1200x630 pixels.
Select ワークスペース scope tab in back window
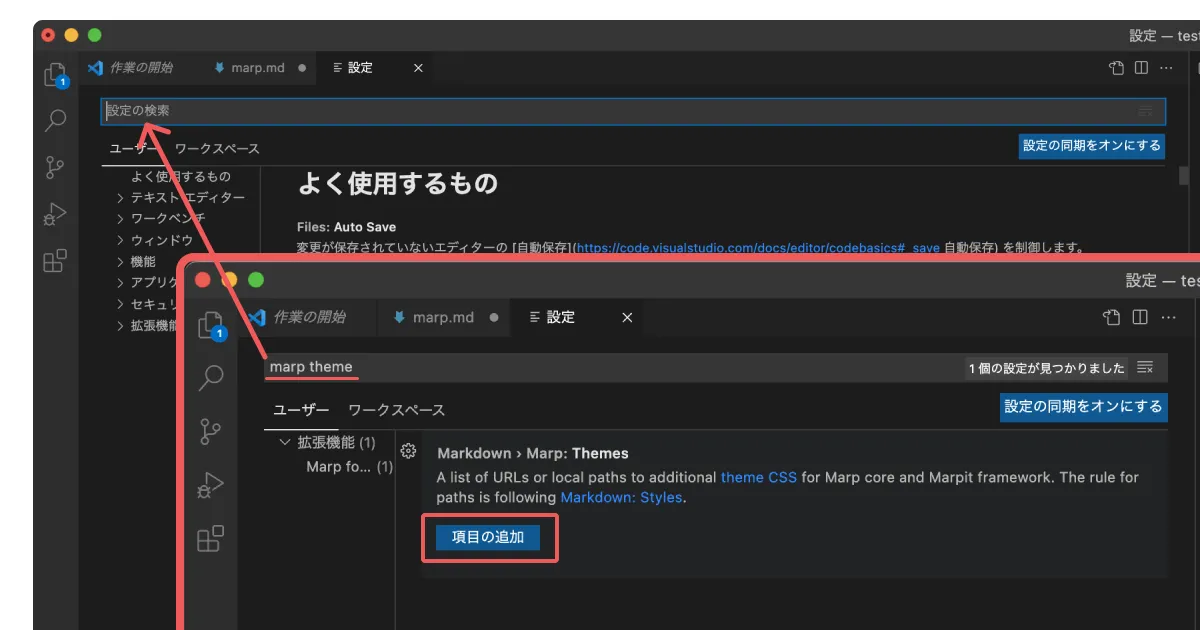217,148
